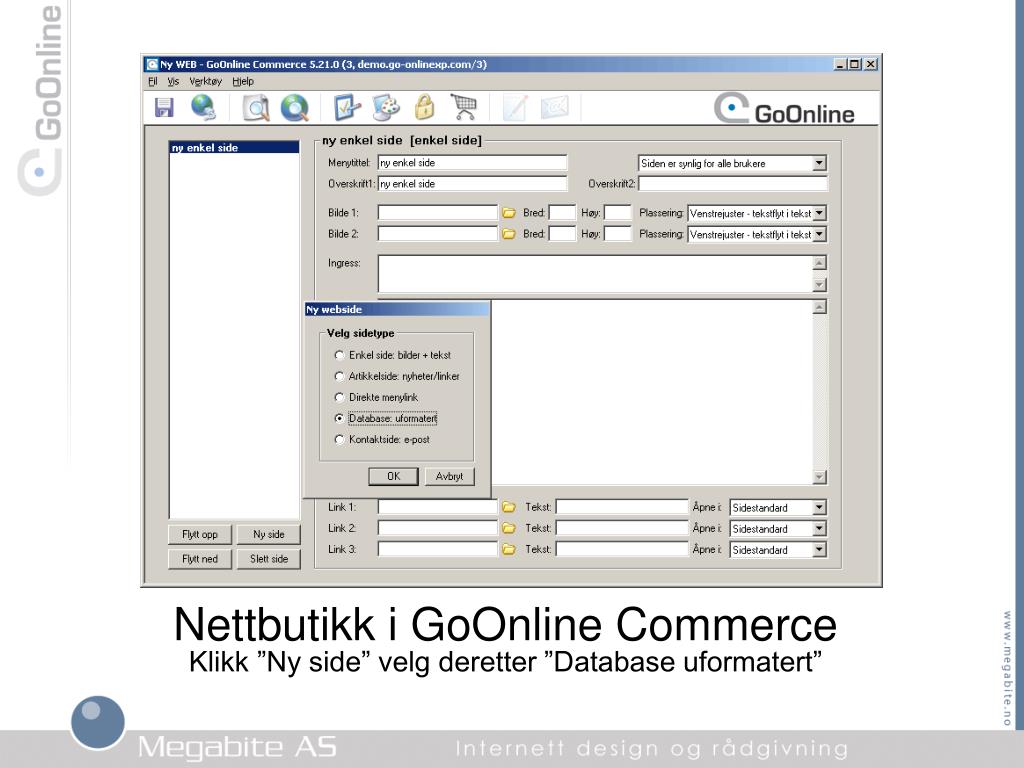
Task: Click the grayed envelope icon
Action: (554, 107)
